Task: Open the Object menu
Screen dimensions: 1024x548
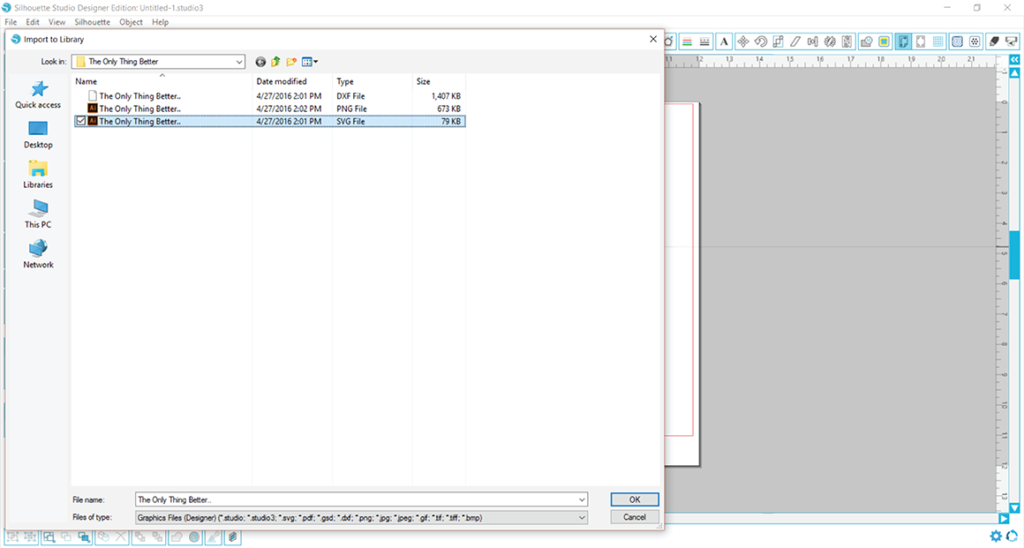Action: pyautogui.click(x=131, y=22)
